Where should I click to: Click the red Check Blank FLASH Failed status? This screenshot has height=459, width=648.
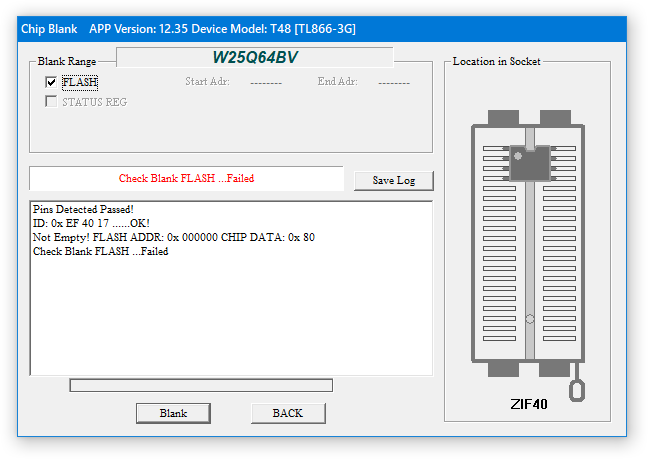186,178
